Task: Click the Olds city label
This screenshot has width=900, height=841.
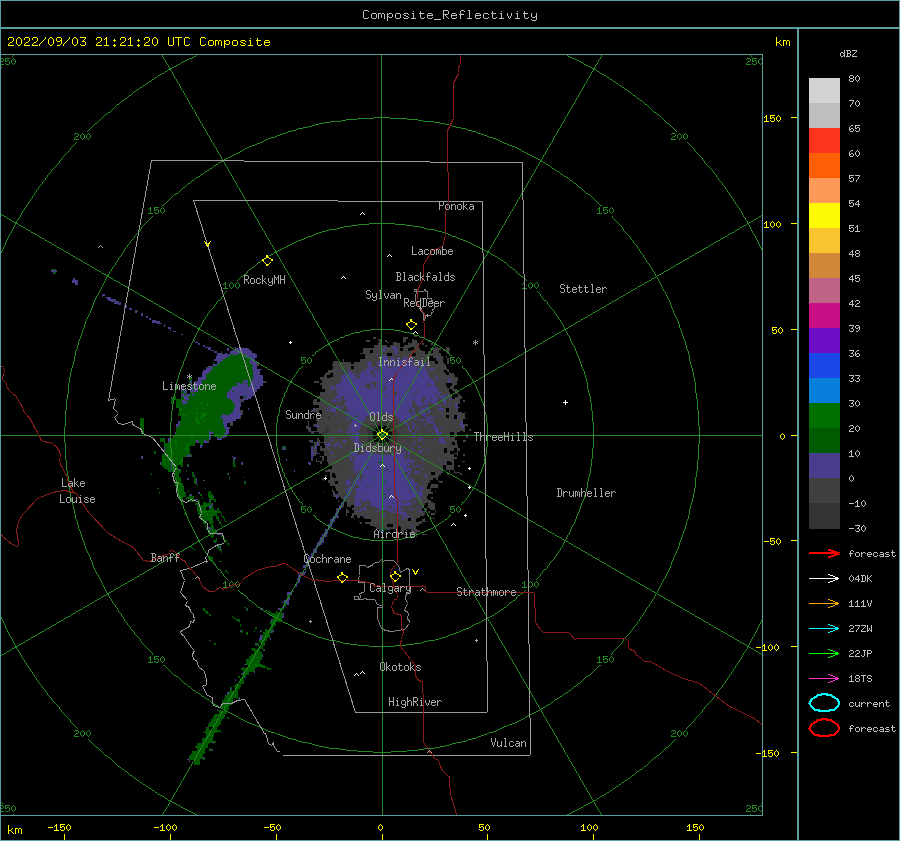Action: (381, 417)
